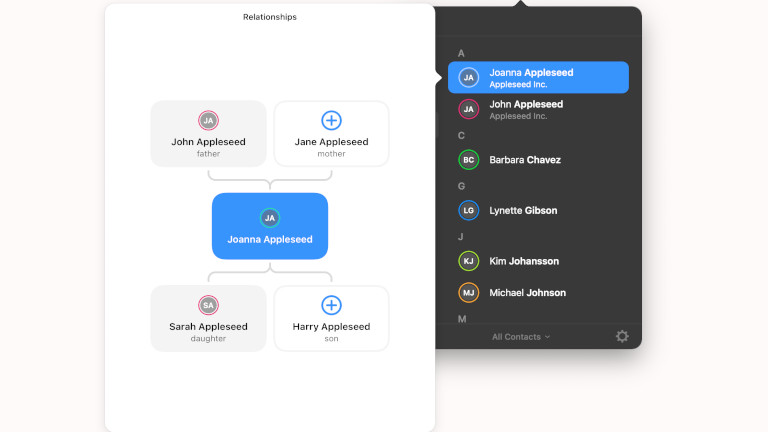Viewport: 768px width, 432px height.
Task: Jump to section letter J
Action: pyautogui.click(x=460, y=237)
